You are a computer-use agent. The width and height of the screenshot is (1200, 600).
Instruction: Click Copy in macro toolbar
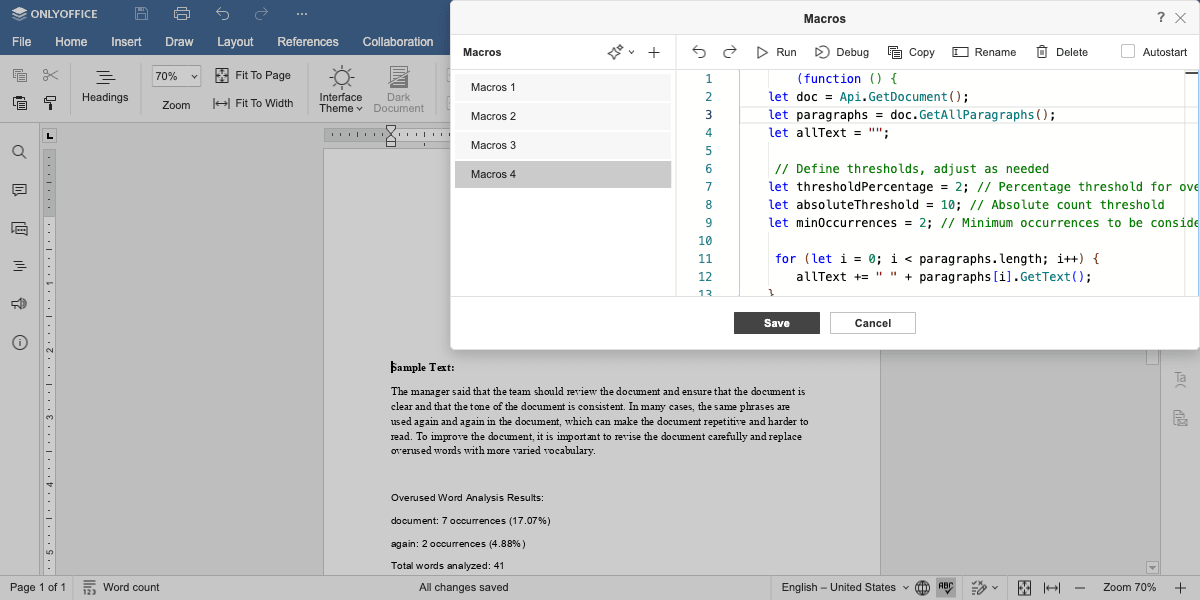click(911, 52)
